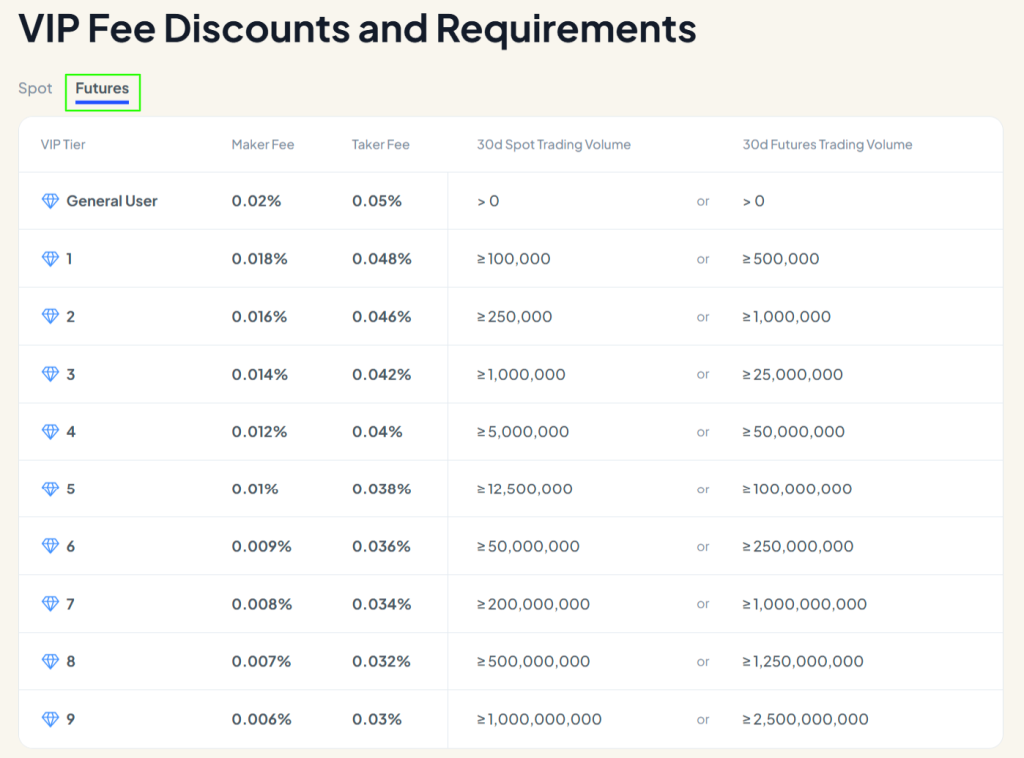
Task: Click the Taker Fee column header
Action: pos(380,144)
